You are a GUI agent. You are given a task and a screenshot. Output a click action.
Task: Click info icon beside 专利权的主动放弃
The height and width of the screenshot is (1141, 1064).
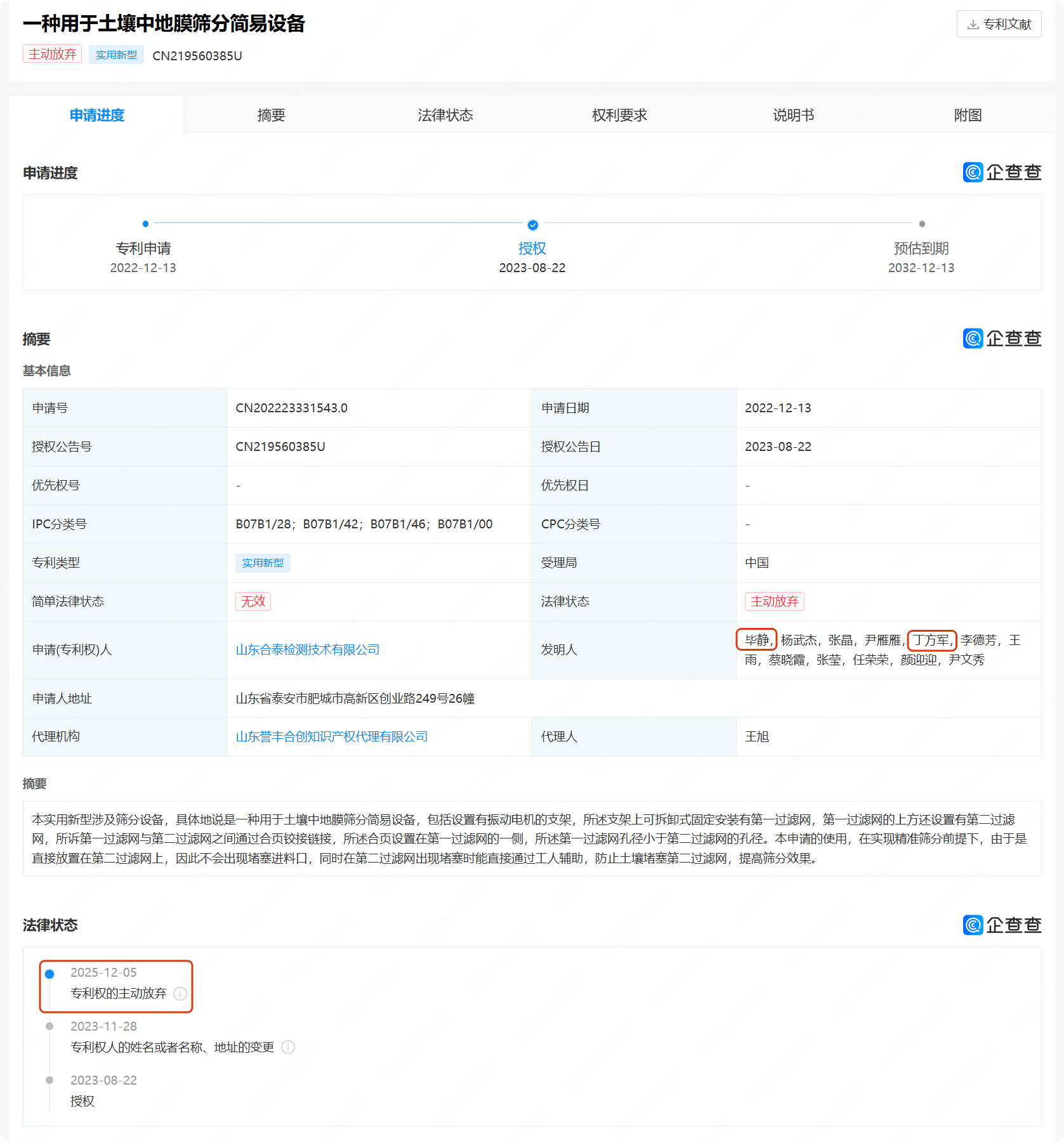pos(180,993)
